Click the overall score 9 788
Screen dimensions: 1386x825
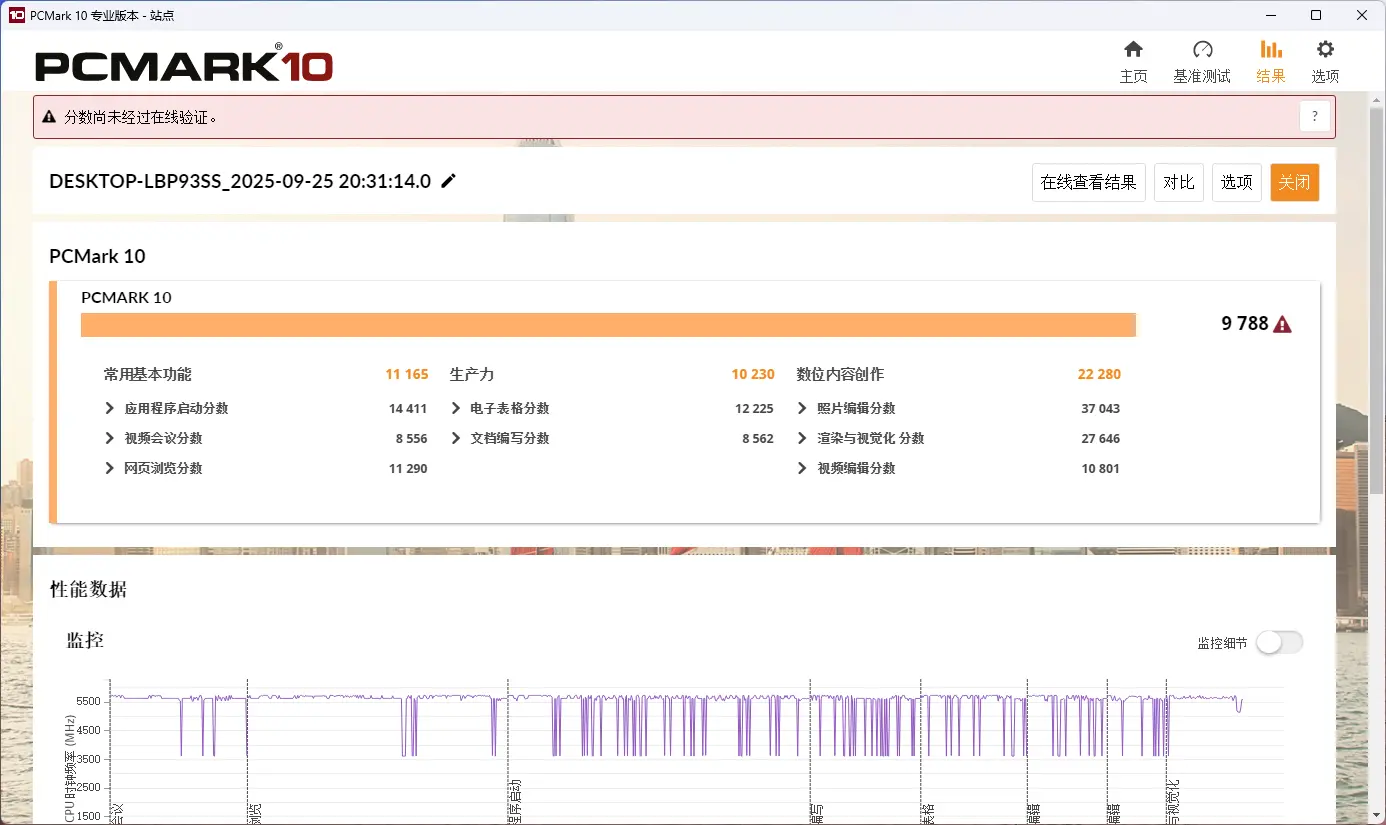(1245, 324)
